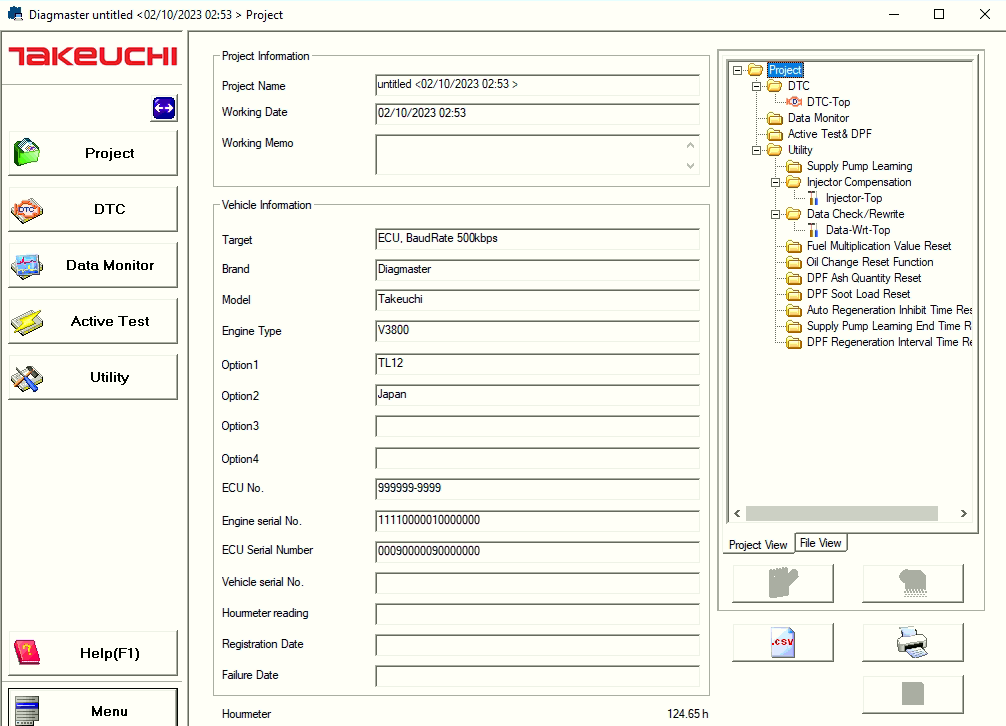Screen dimensions: 1006x726
Task: Click the Failure Date field
Action: (x=537, y=676)
